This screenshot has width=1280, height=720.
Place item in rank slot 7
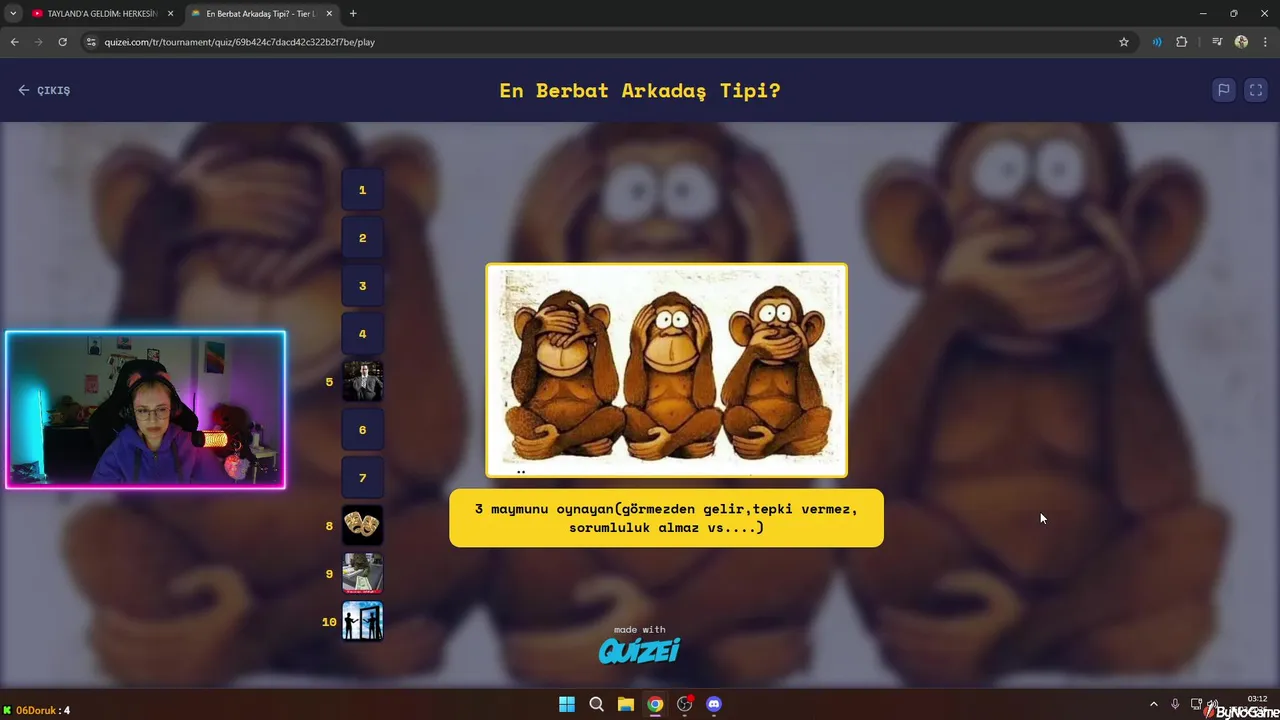click(362, 478)
